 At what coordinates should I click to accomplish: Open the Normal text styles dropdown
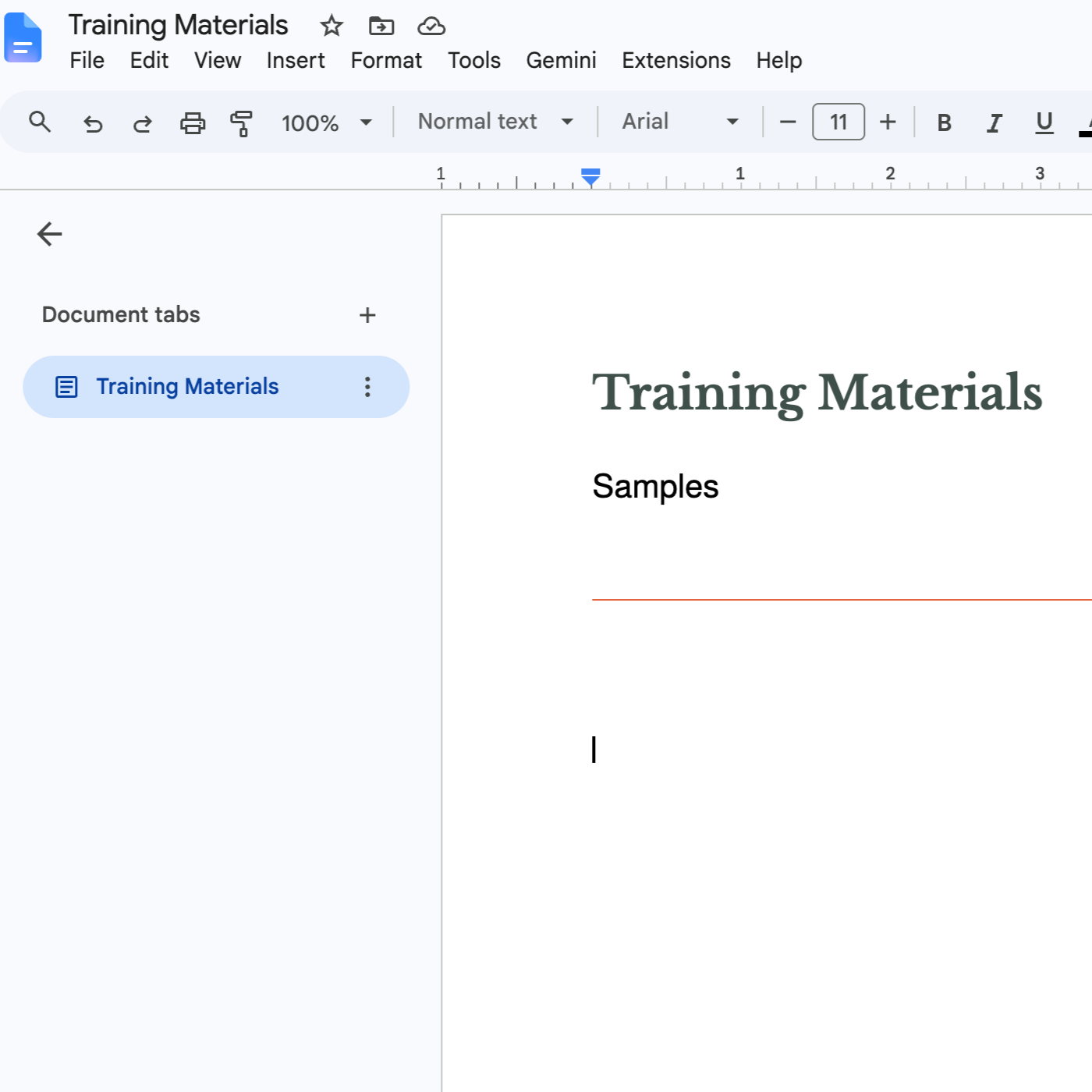pos(496,122)
